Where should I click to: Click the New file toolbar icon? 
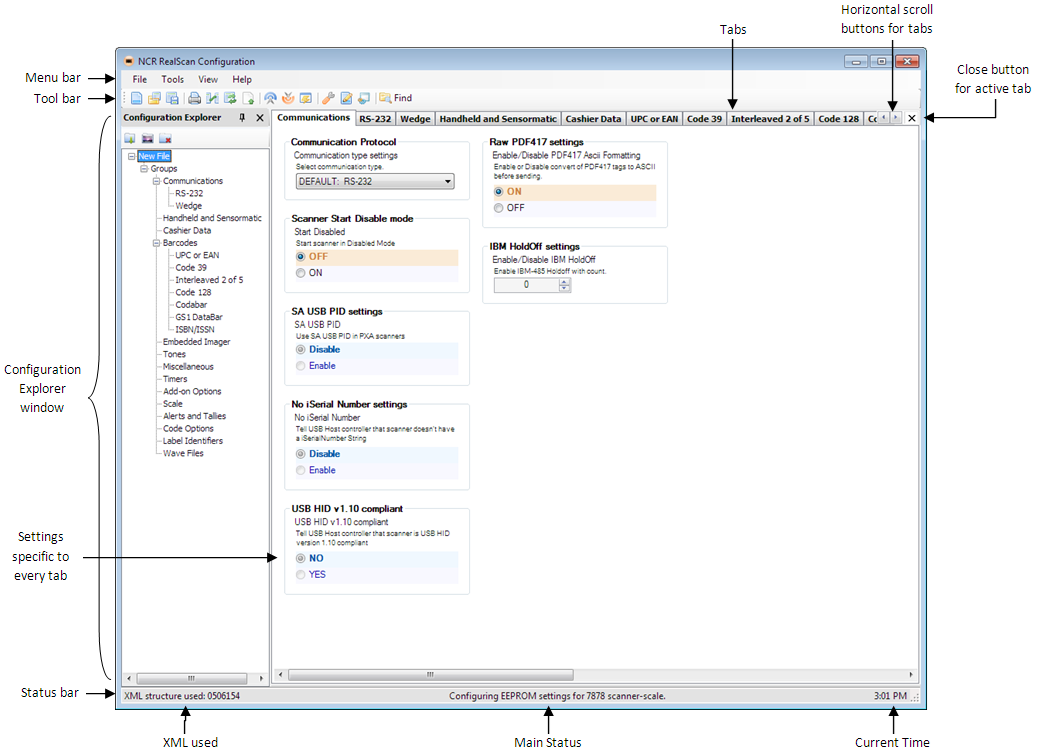(x=136, y=99)
